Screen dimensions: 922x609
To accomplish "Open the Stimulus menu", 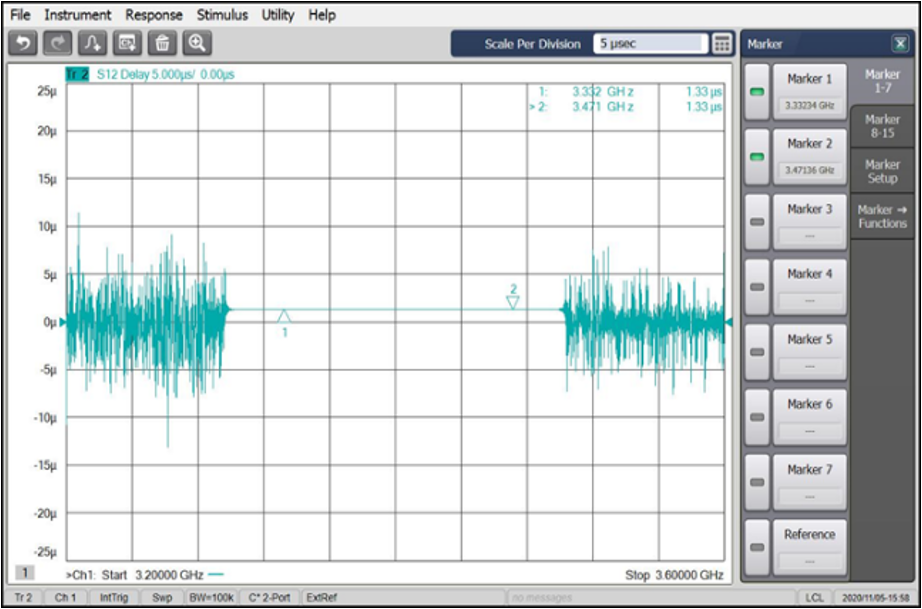I will click(x=222, y=15).
